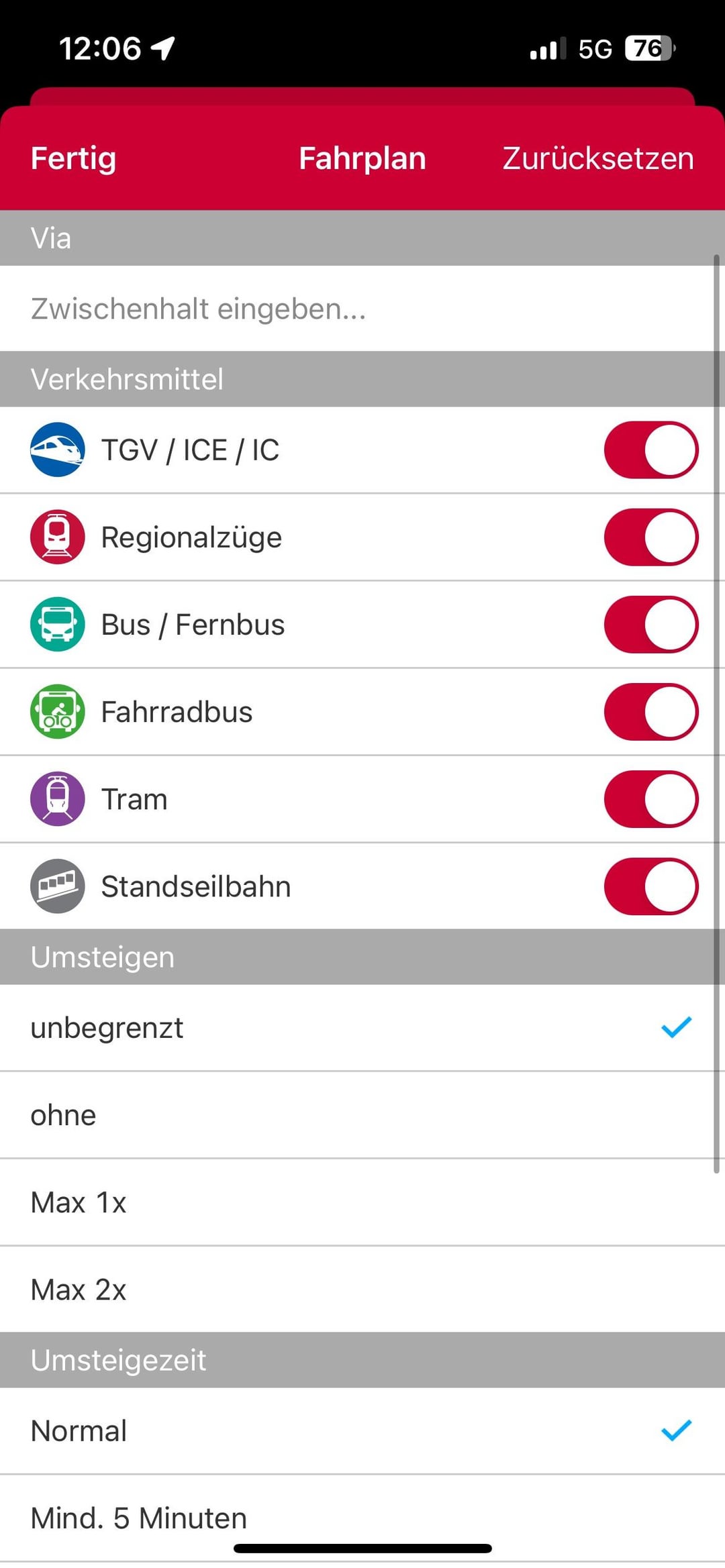Toggle off Bus / Fernbus transport
The height and width of the screenshot is (1568, 725).
tap(650, 624)
